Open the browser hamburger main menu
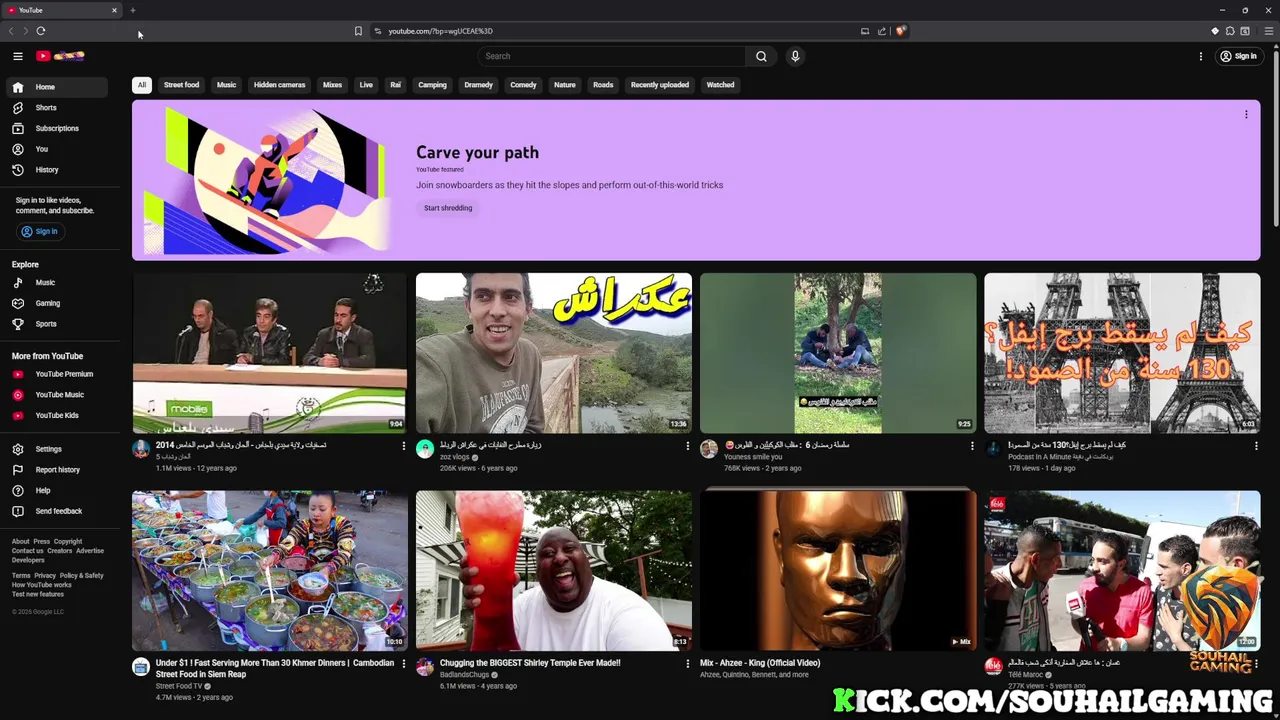The height and width of the screenshot is (720, 1280). click(1269, 31)
